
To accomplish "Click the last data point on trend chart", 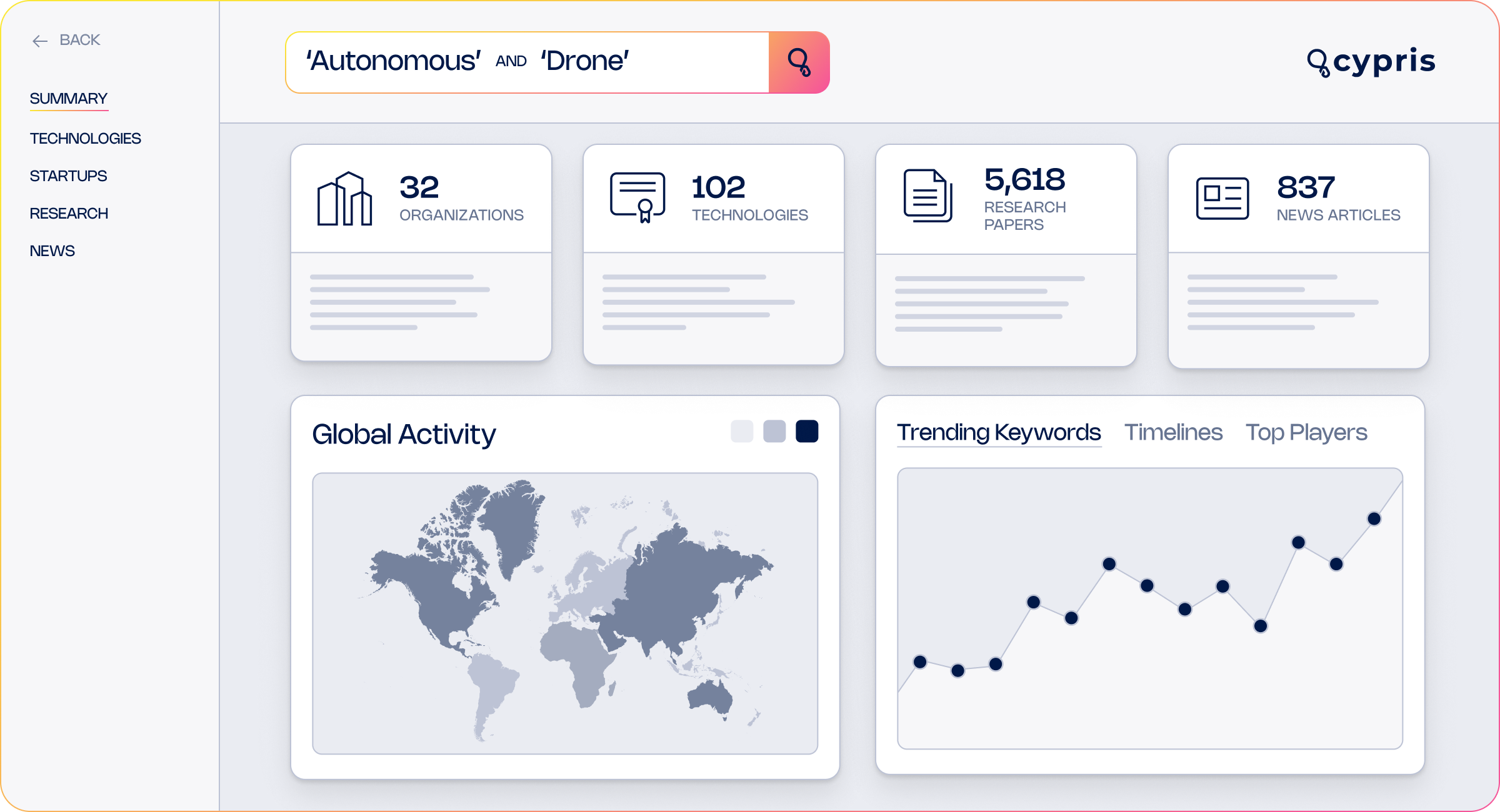I will 1374,518.
